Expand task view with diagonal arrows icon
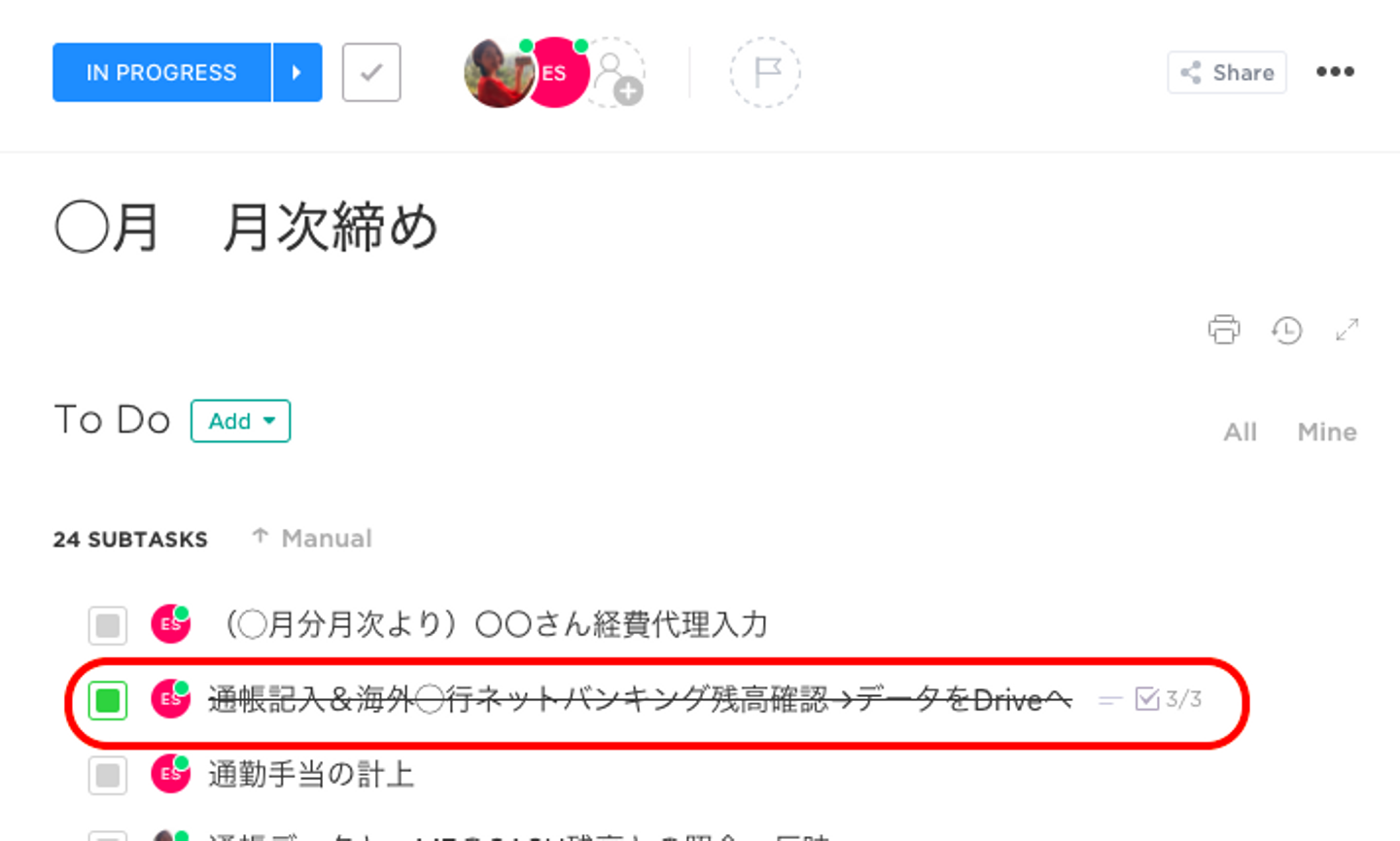The image size is (1400, 841). (1347, 330)
